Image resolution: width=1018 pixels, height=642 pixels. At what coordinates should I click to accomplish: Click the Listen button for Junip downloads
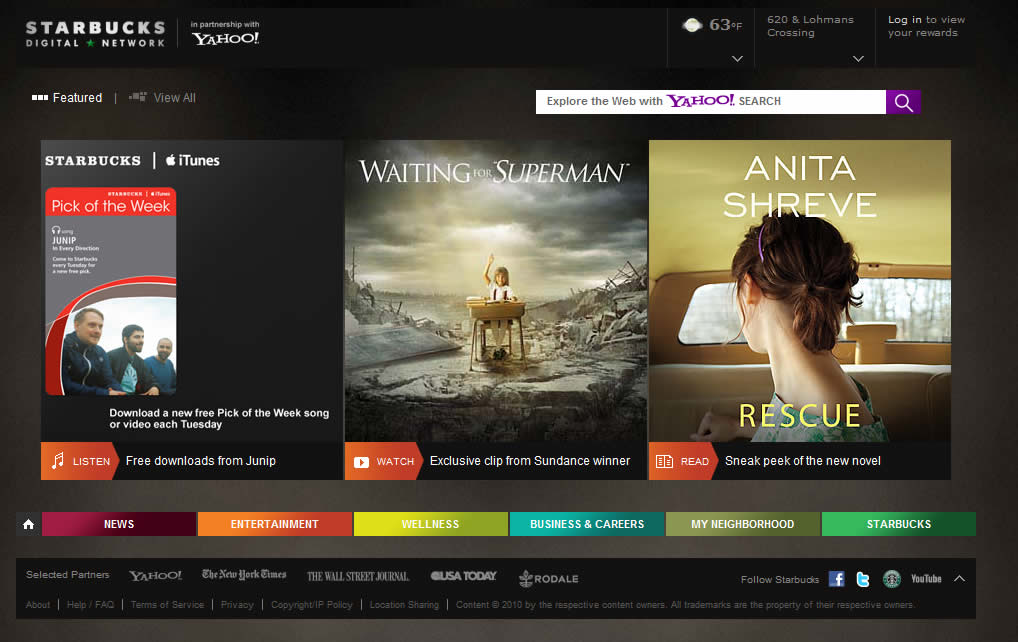(x=80, y=461)
